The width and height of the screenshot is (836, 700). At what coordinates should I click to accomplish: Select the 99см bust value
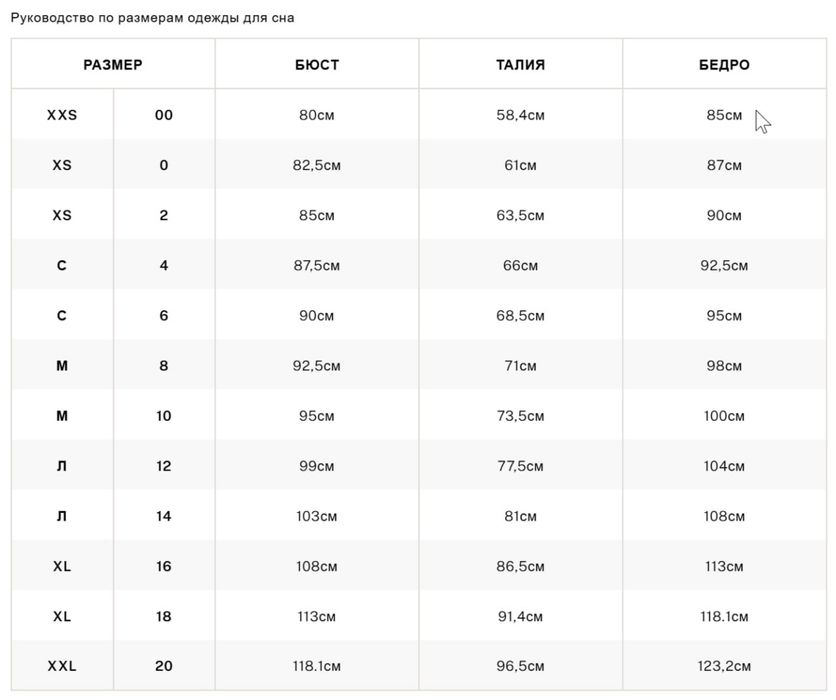[x=317, y=466]
